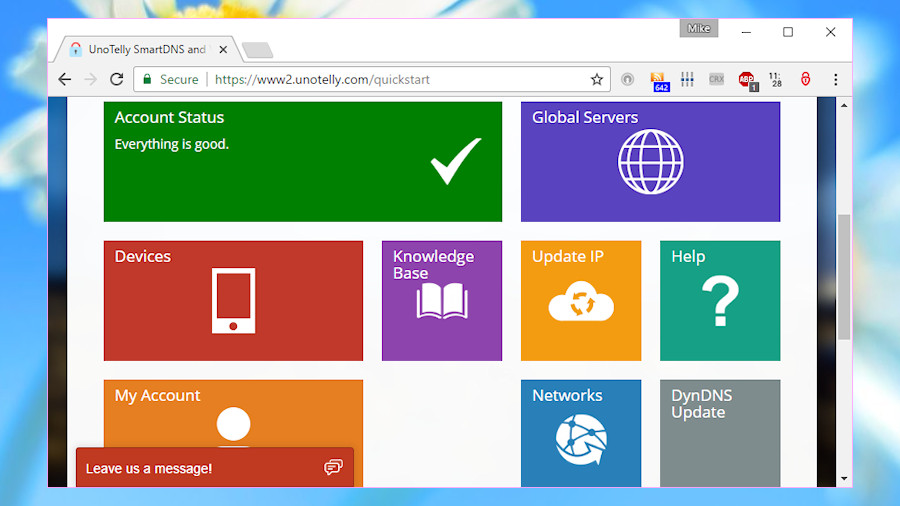
Task: Open the My Account tile
Action: 233,414
